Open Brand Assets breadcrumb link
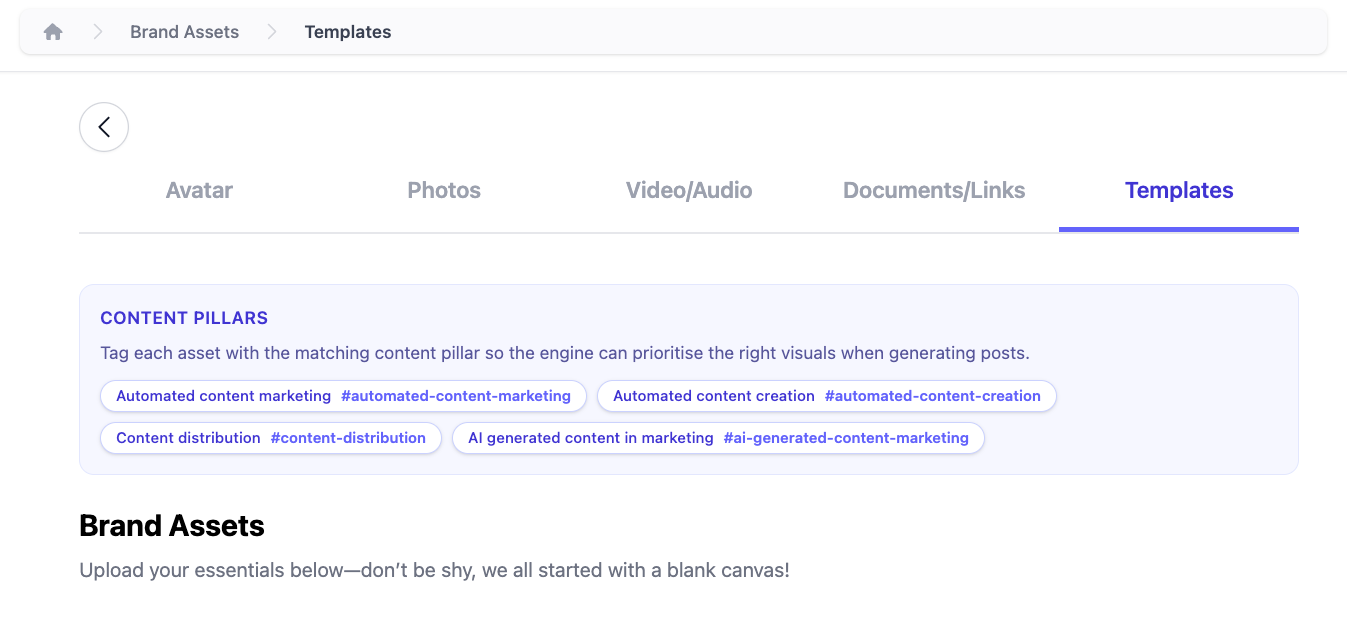 pyautogui.click(x=184, y=32)
